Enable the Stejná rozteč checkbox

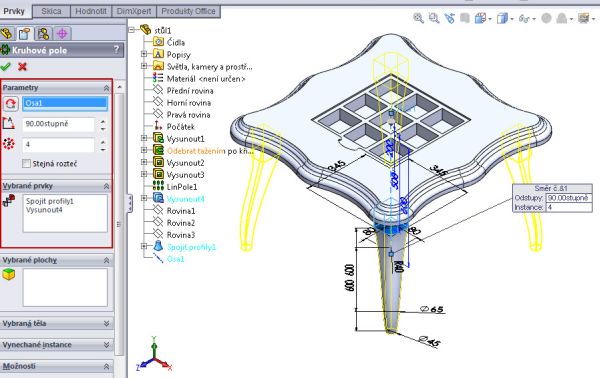tap(26, 164)
